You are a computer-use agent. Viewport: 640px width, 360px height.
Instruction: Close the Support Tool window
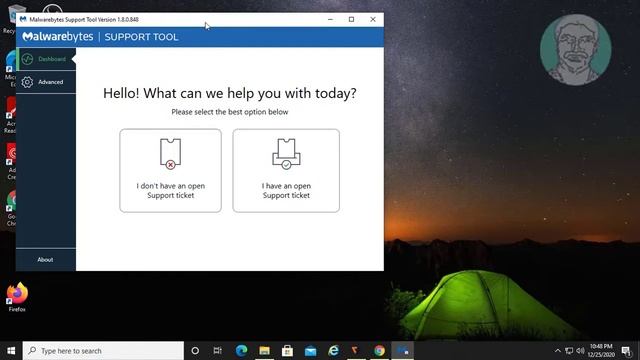(373, 19)
